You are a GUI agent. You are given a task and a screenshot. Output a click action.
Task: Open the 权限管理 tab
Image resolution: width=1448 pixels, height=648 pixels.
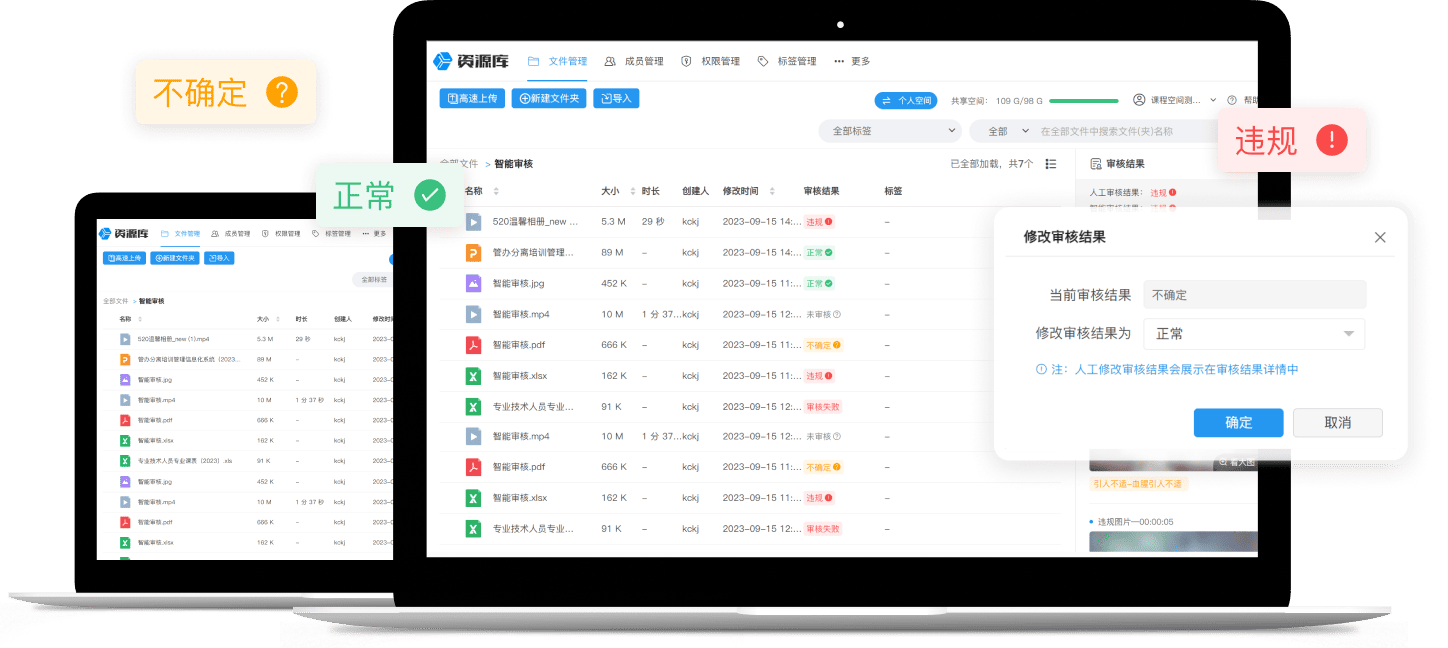click(711, 61)
